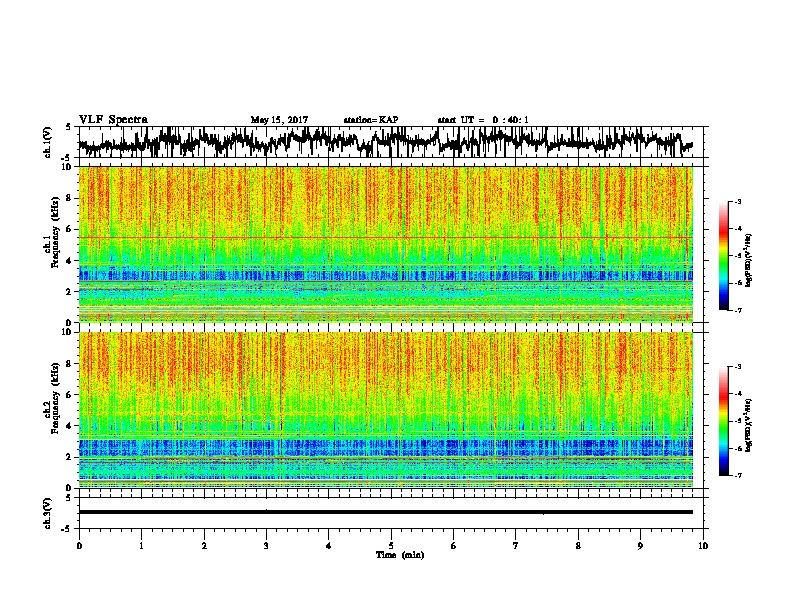
Task: Click the "2" tick on ch.2 frequency axis
Action: tap(70, 457)
